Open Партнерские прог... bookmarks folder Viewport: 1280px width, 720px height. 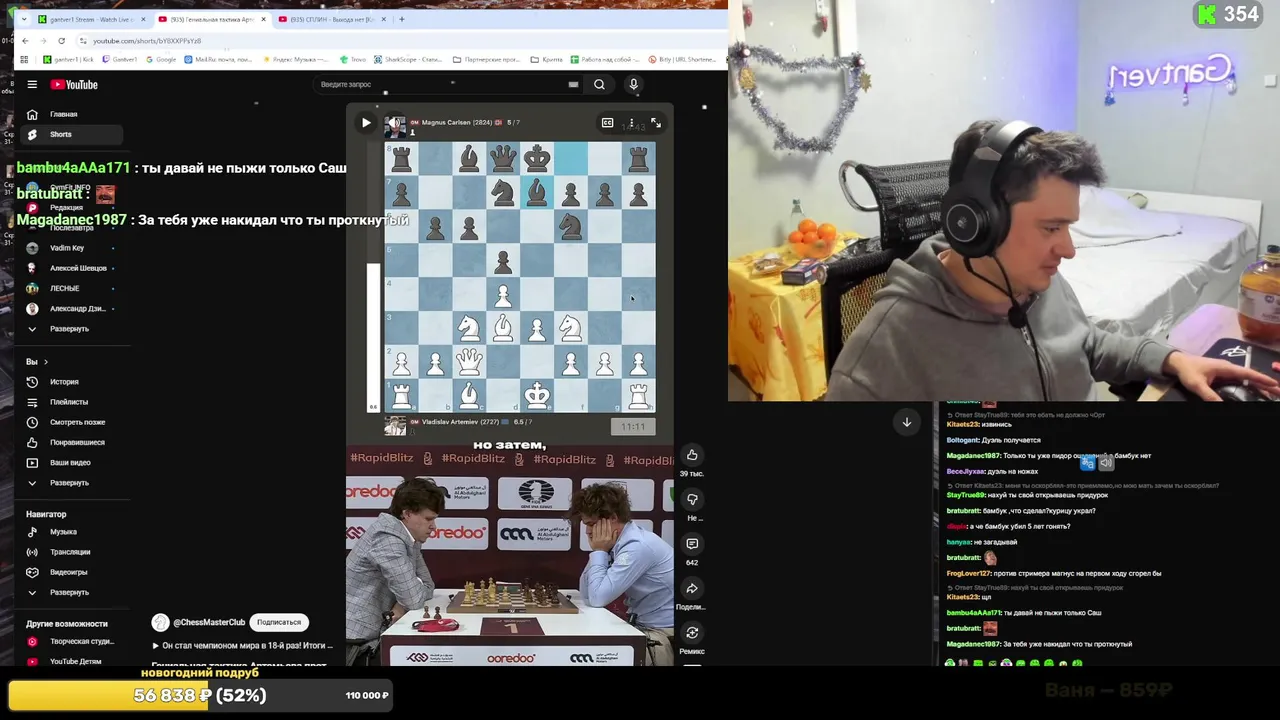(x=488, y=60)
